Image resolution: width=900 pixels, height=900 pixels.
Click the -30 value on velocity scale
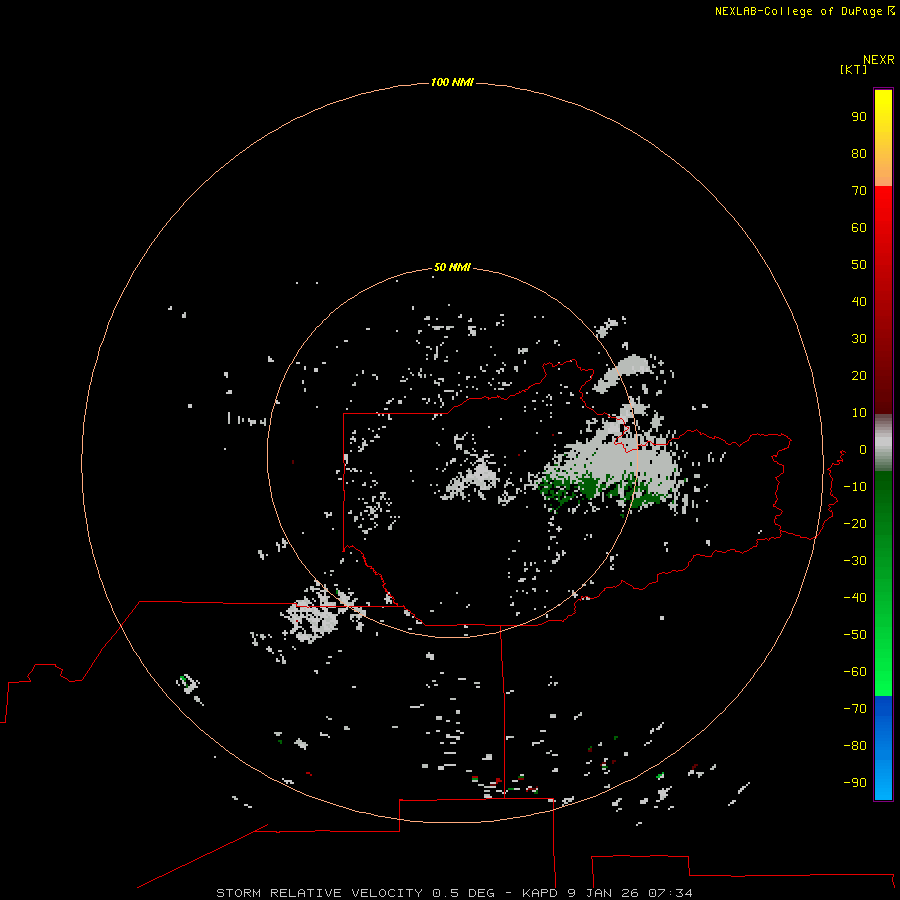coord(855,561)
